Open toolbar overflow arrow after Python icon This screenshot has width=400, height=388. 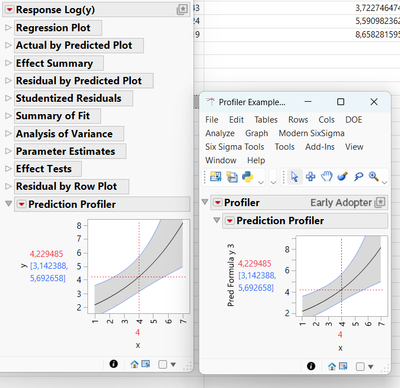pyautogui.click(x=261, y=182)
